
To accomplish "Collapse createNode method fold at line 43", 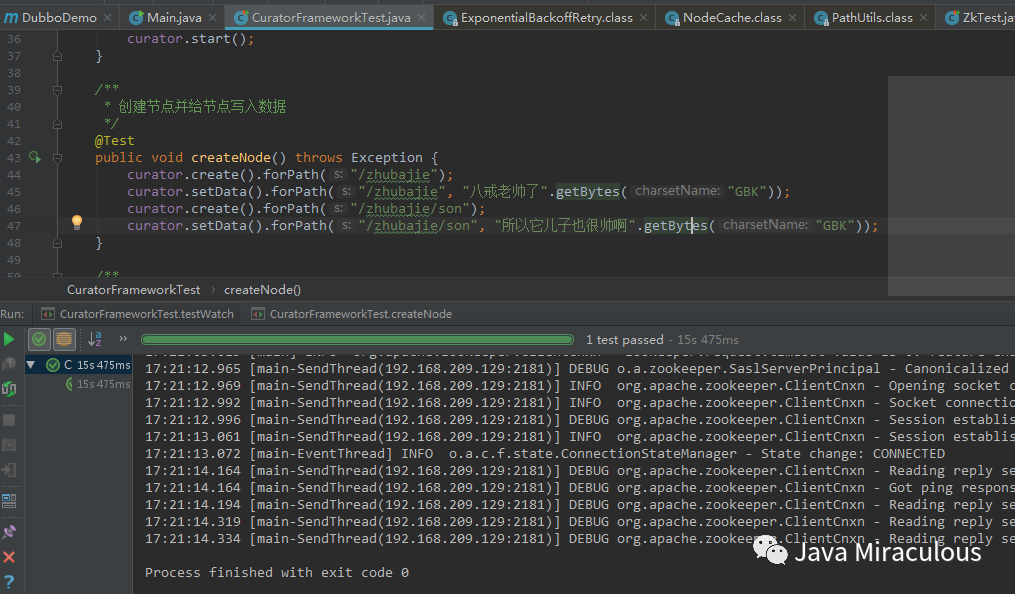I will pos(57,157).
